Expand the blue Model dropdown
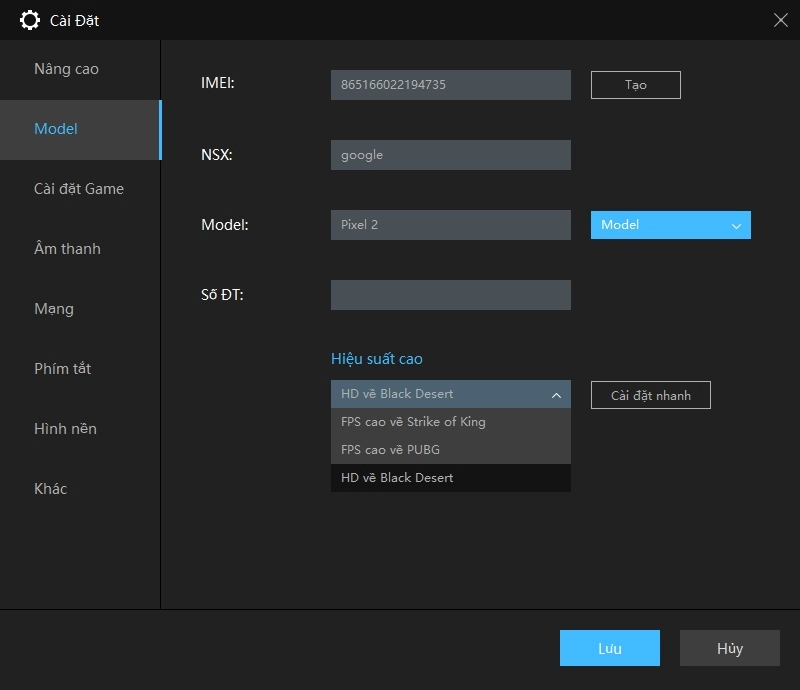The height and width of the screenshot is (690, 800). (x=670, y=225)
